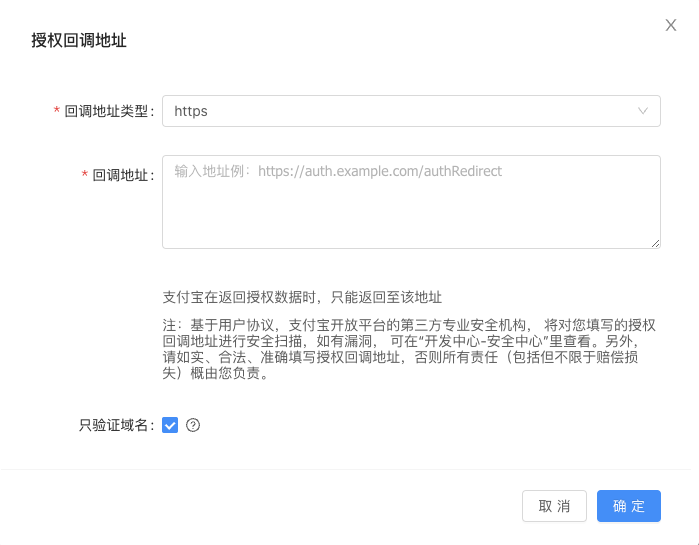This screenshot has width=699, height=545.
Task: Uncheck the 只验证域名 checkbox
Action: (x=170, y=425)
